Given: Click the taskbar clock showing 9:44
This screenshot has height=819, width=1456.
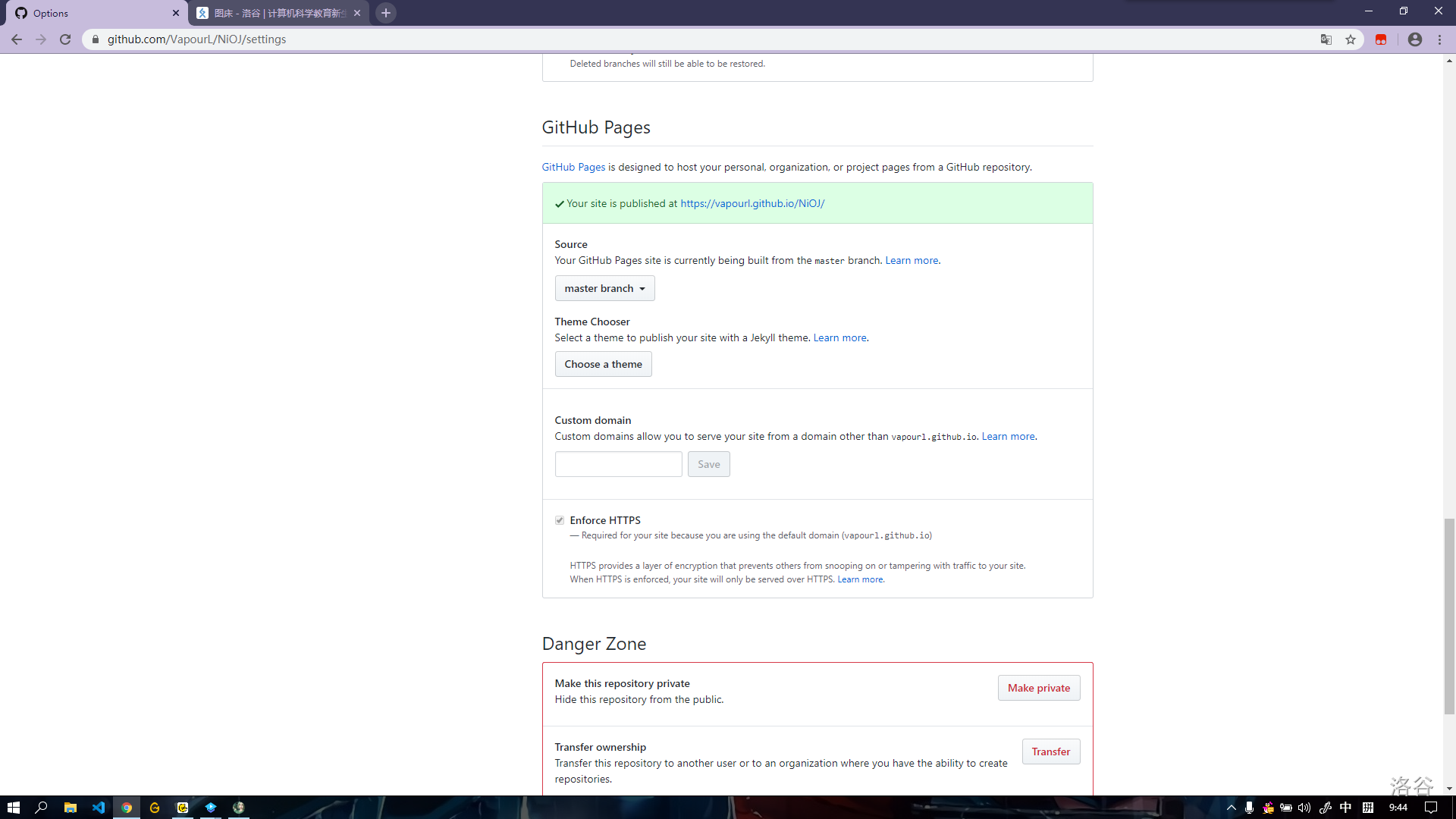Looking at the screenshot, I should pyautogui.click(x=1398, y=808).
